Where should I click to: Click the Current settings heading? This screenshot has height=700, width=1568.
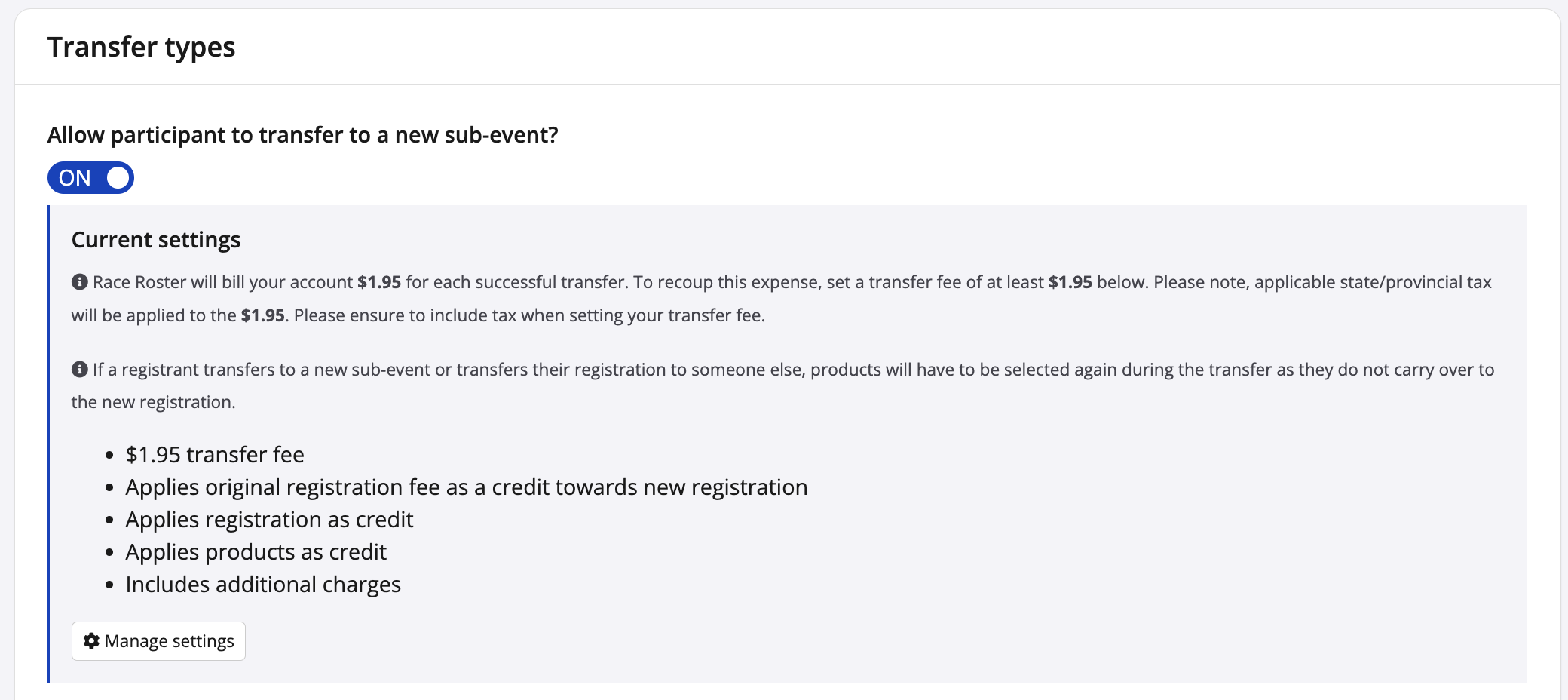coord(155,240)
